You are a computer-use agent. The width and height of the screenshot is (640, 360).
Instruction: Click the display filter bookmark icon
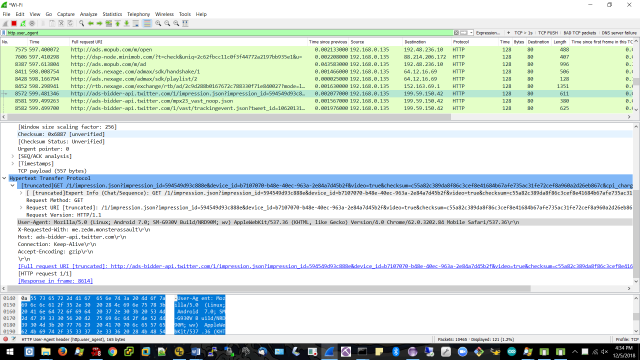[4, 33]
